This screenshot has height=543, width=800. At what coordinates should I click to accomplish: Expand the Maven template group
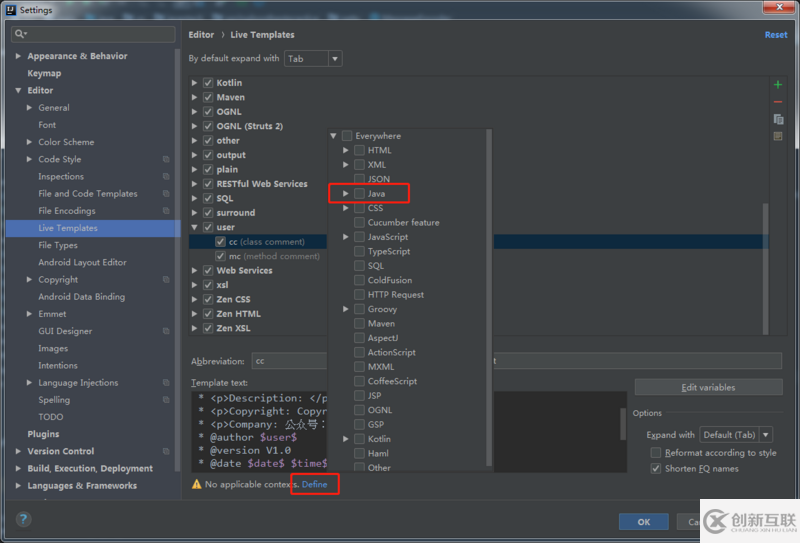click(194, 97)
